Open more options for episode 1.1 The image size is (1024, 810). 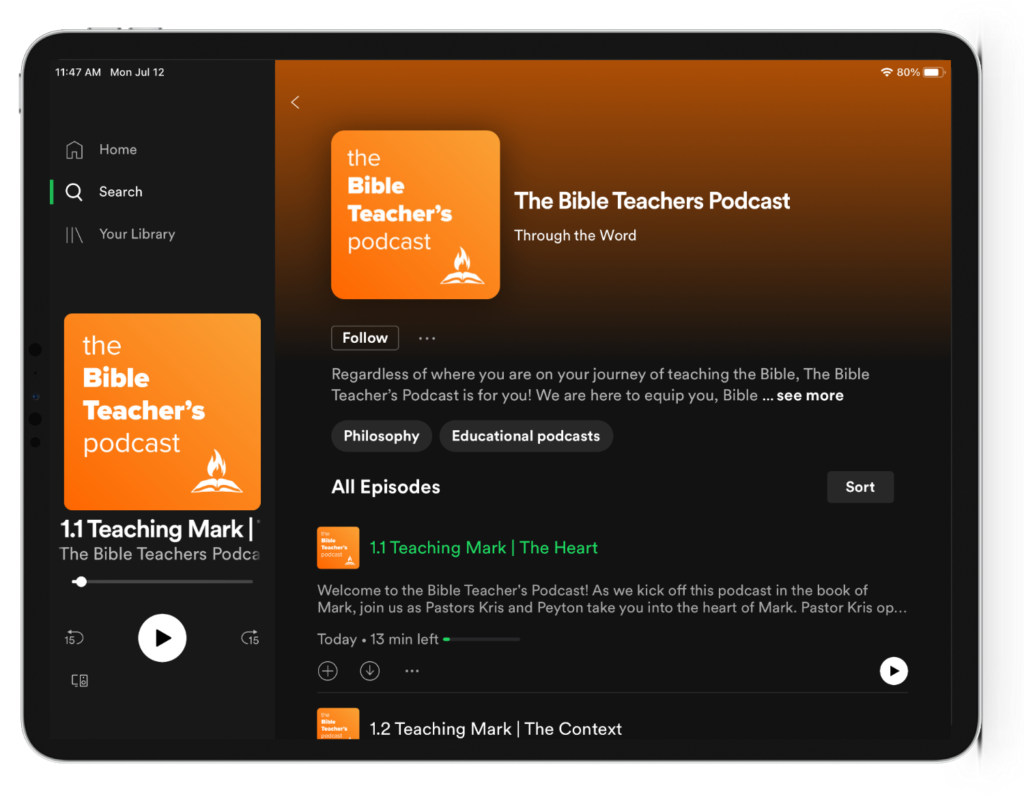click(x=411, y=671)
